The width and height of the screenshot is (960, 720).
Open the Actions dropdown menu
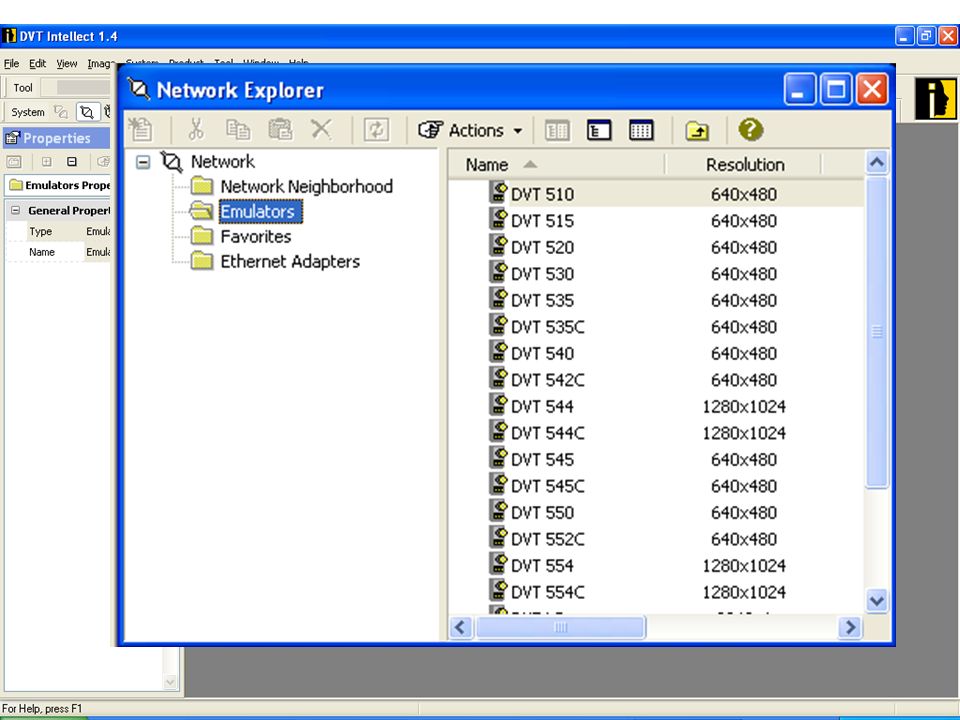click(x=470, y=130)
